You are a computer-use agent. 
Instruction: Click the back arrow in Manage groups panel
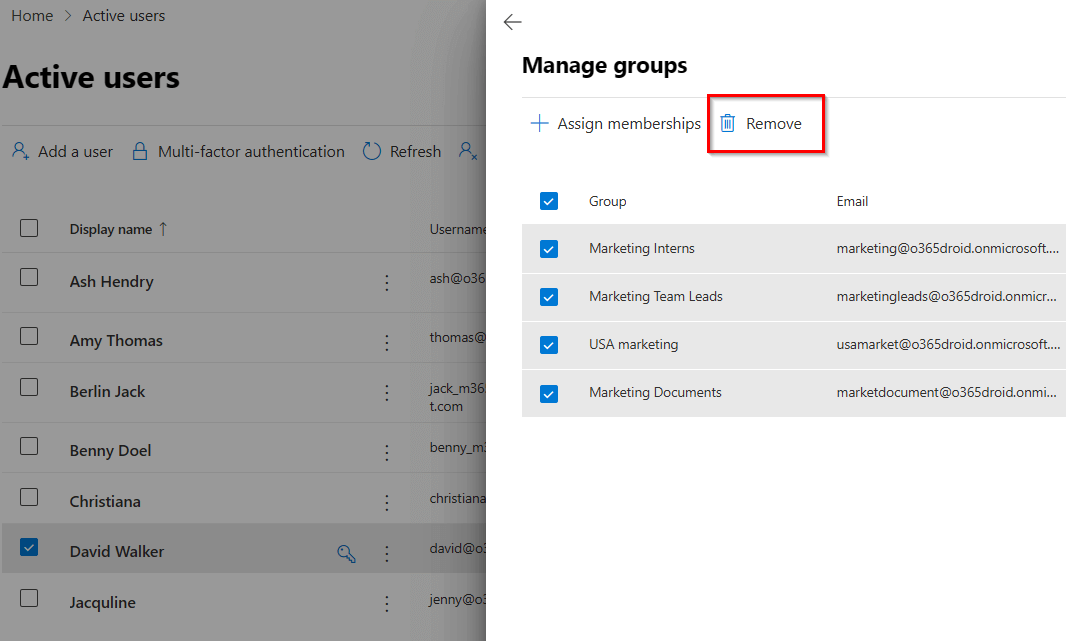(x=512, y=22)
